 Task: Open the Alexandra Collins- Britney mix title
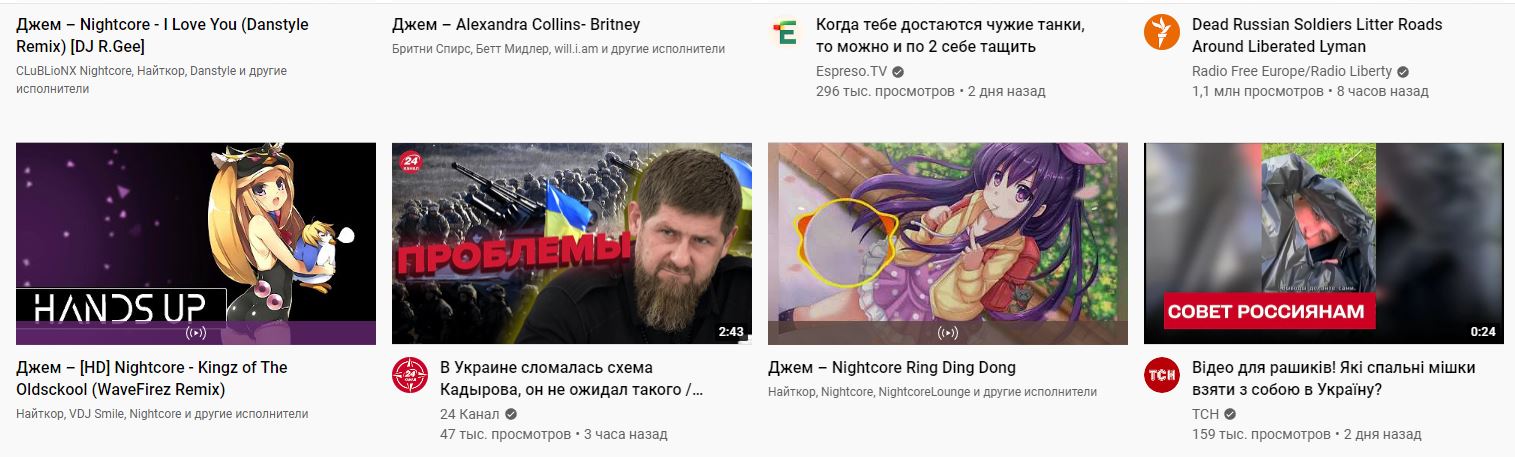(516, 24)
